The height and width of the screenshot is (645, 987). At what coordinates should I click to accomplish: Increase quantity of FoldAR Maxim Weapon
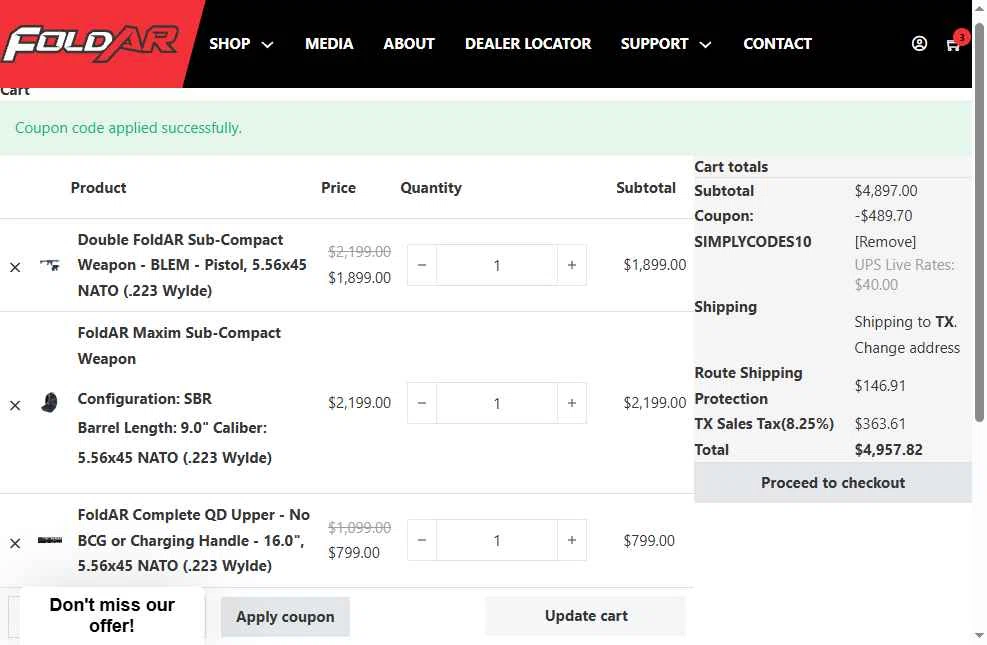[572, 403]
